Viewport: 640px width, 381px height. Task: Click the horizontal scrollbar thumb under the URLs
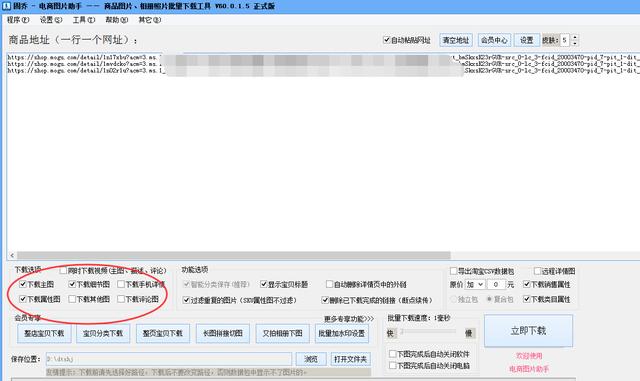coord(233,256)
